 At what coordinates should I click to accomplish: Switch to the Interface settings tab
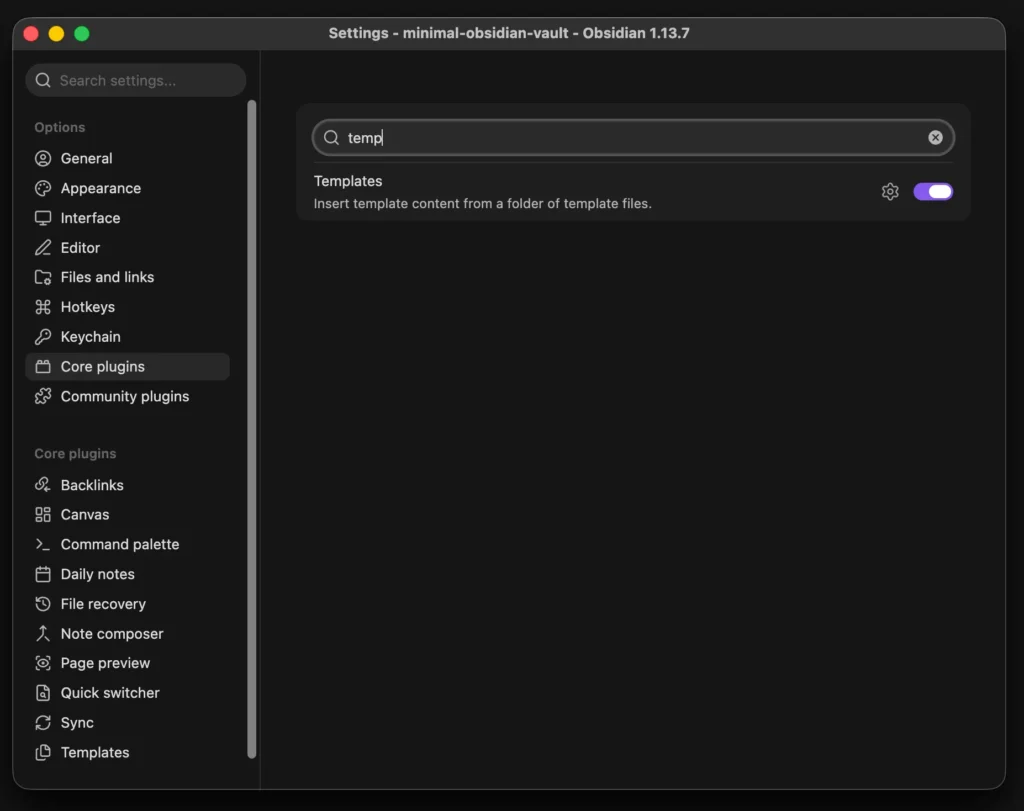(x=127, y=218)
